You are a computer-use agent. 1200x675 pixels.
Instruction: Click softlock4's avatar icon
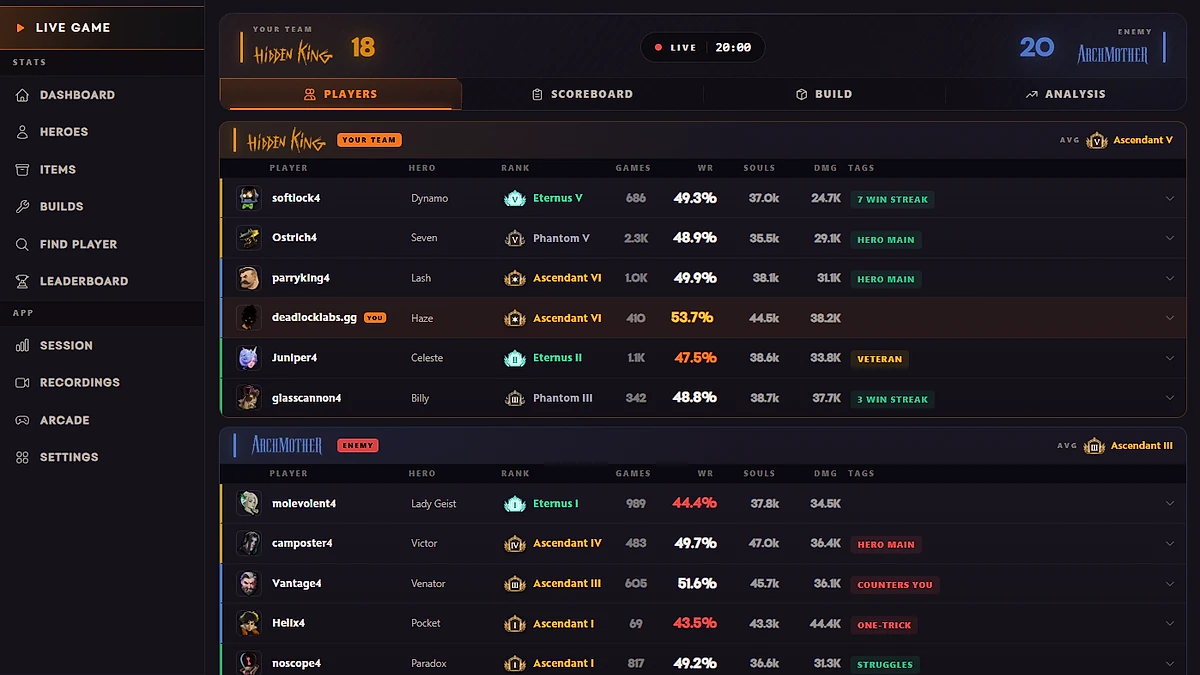pos(249,198)
